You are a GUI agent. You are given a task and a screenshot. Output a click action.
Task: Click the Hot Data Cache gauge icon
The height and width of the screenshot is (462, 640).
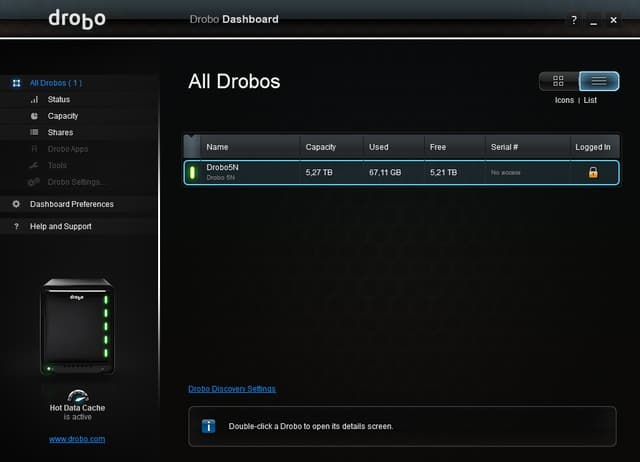pos(78,396)
